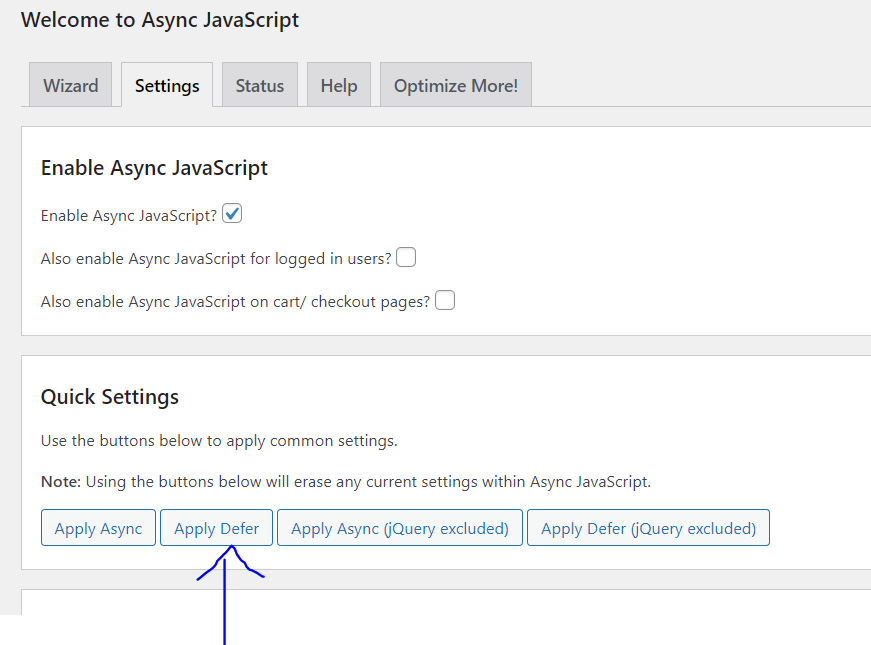This screenshot has height=645, width=871.
Task: Click Apply Defer (jQuery excluded) button
Action: pos(648,528)
